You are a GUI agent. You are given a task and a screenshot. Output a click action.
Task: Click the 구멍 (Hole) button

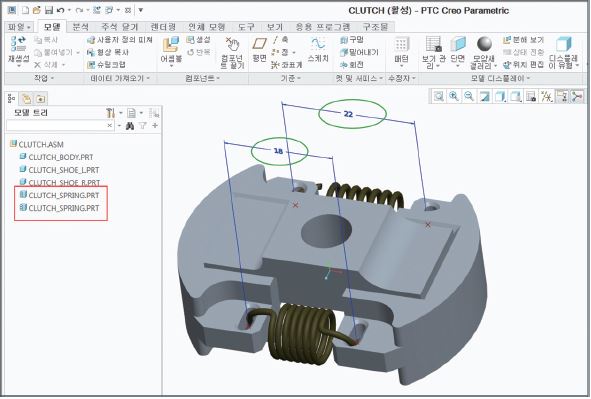click(352, 40)
